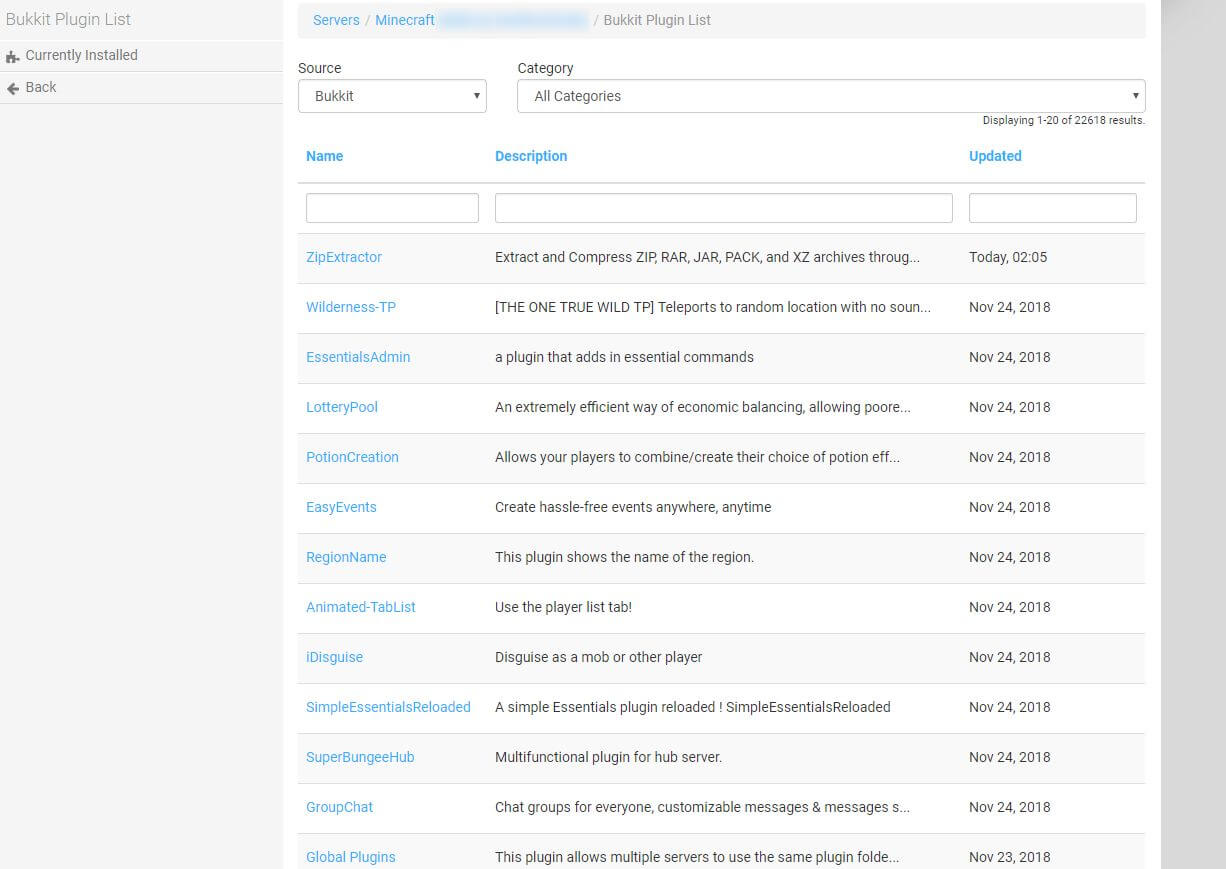Click the Updated filter input field
Screen dimensions: 1226x869
click(x=1052, y=208)
